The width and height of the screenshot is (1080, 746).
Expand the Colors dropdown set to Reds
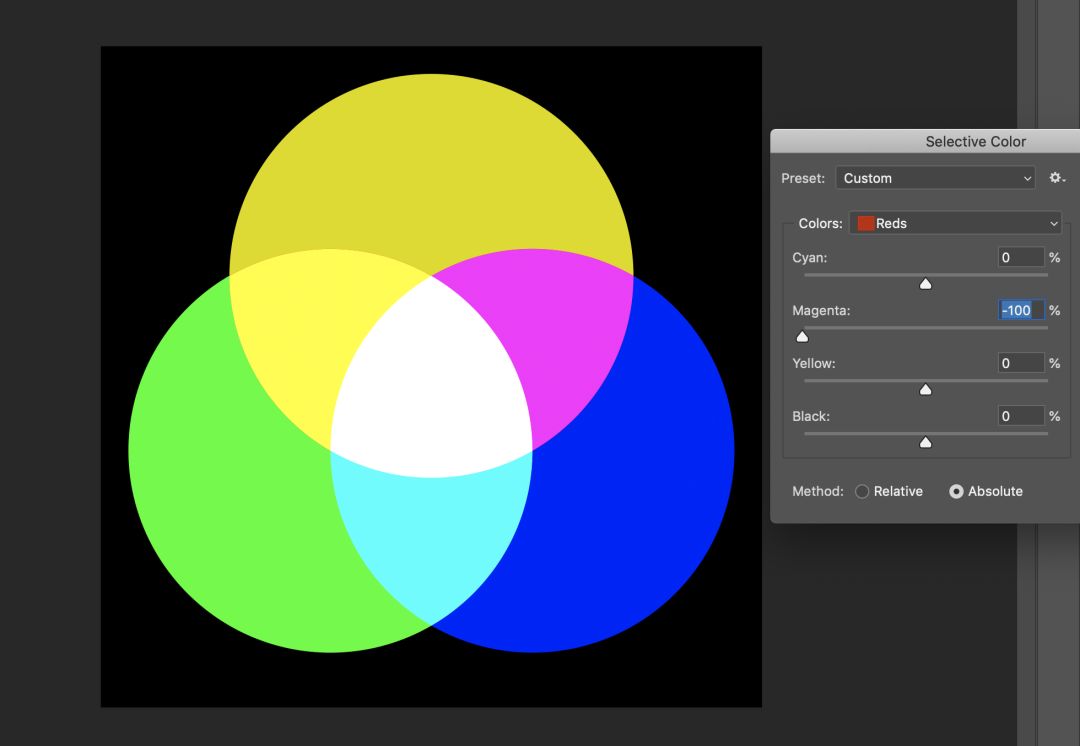point(955,223)
